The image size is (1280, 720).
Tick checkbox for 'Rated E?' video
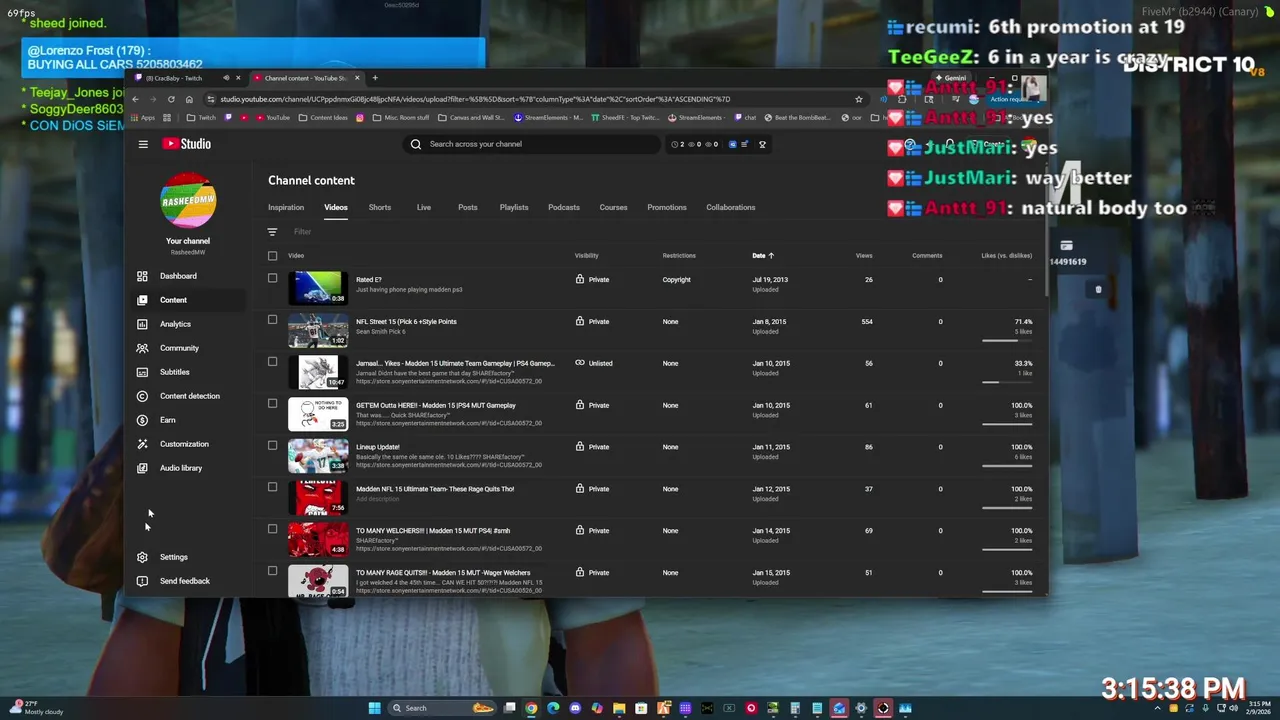[272, 278]
